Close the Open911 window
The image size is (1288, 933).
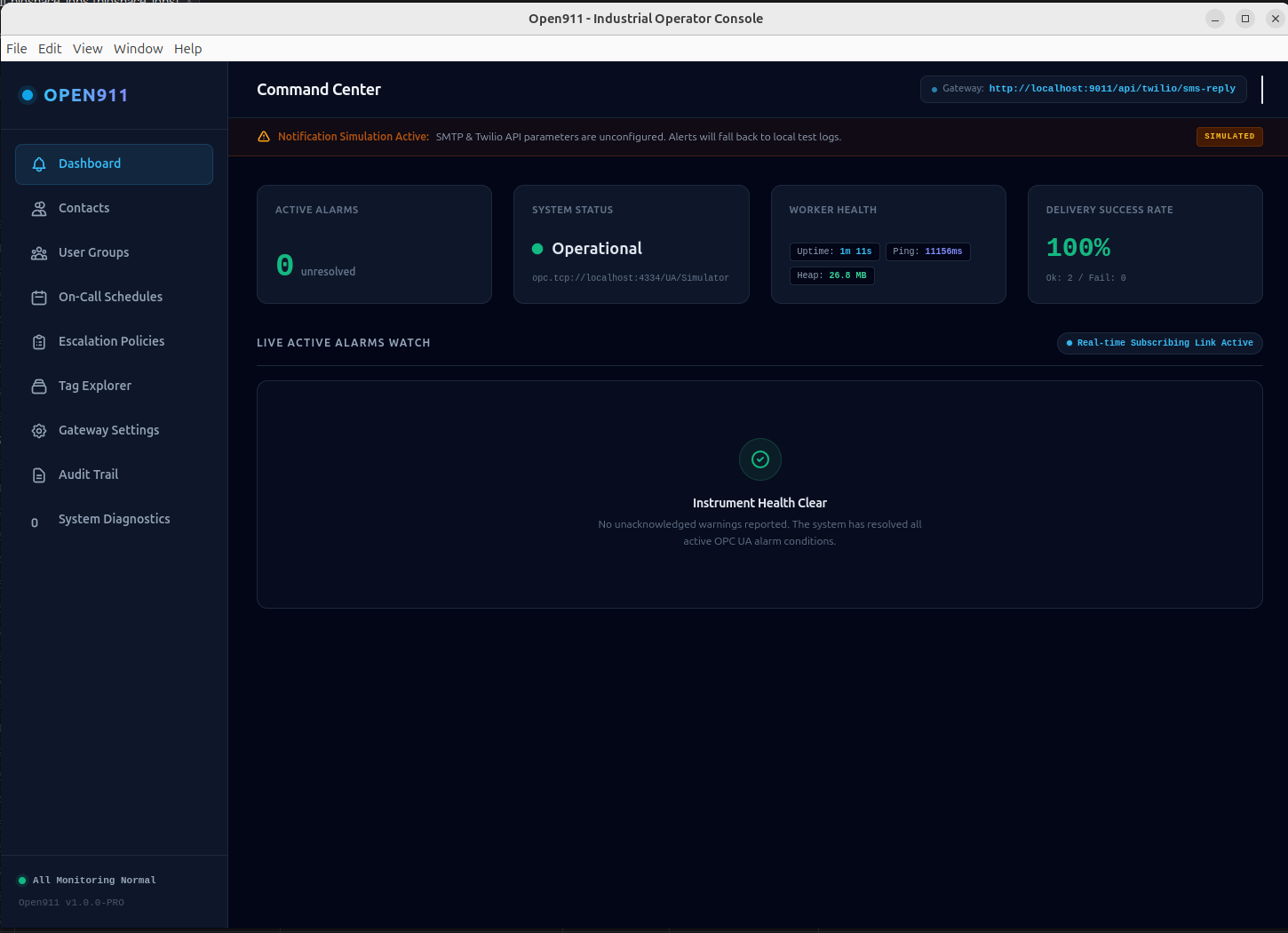[1276, 19]
